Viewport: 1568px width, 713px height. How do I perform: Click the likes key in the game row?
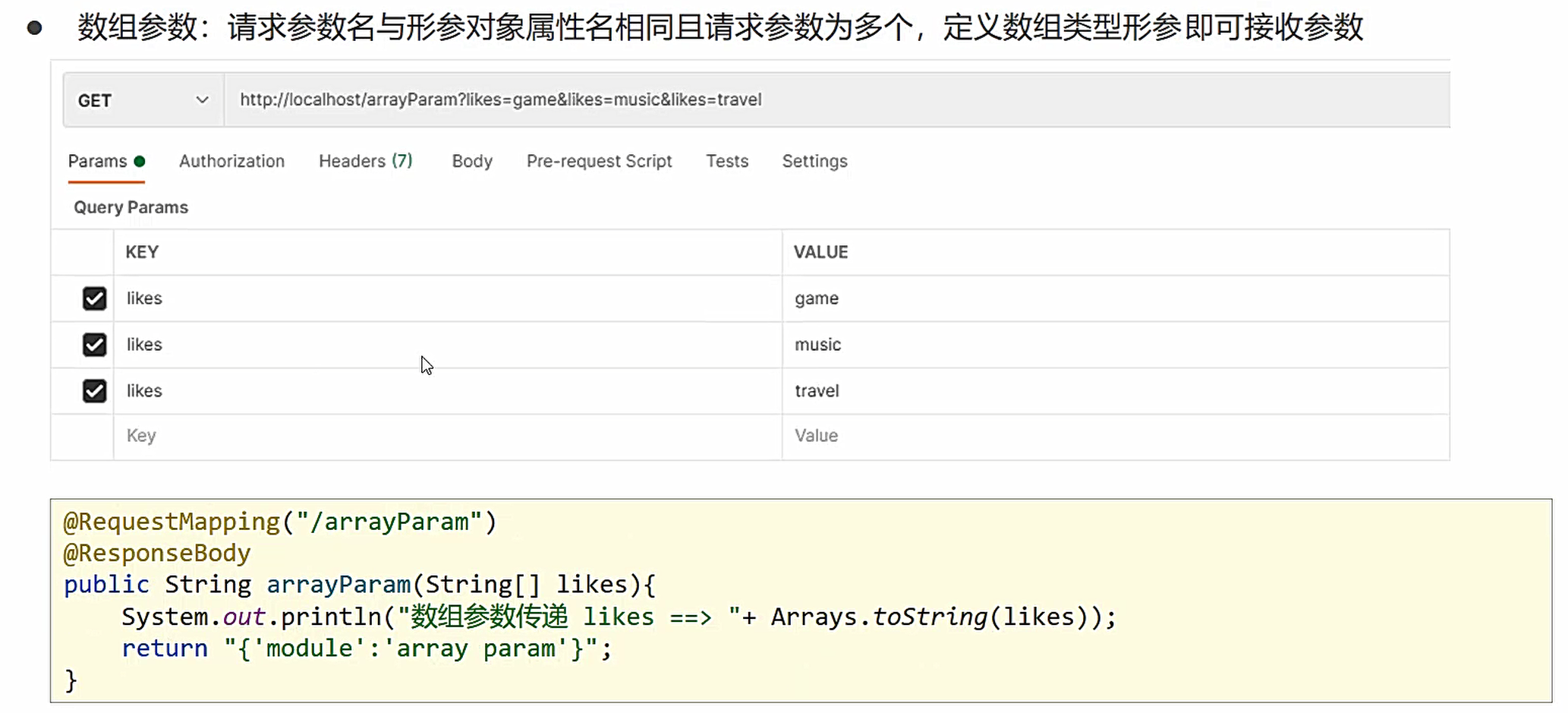(x=448, y=298)
